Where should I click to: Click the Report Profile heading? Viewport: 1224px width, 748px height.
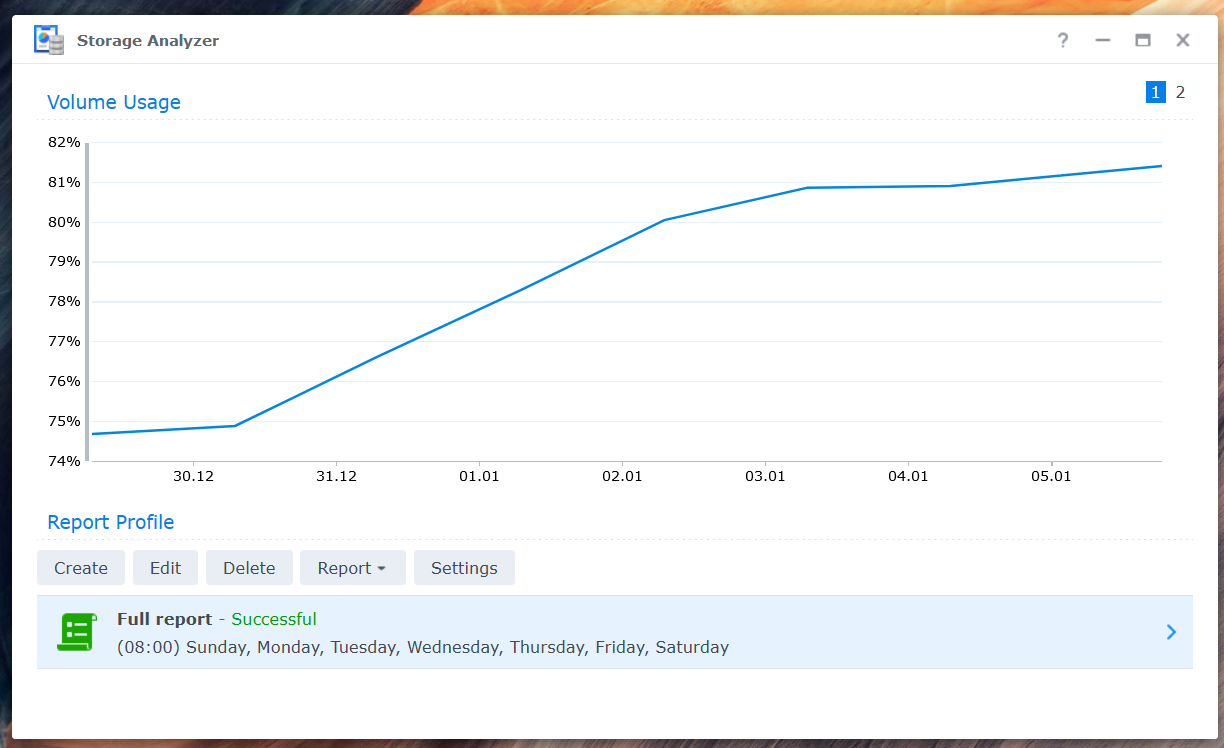click(x=111, y=522)
